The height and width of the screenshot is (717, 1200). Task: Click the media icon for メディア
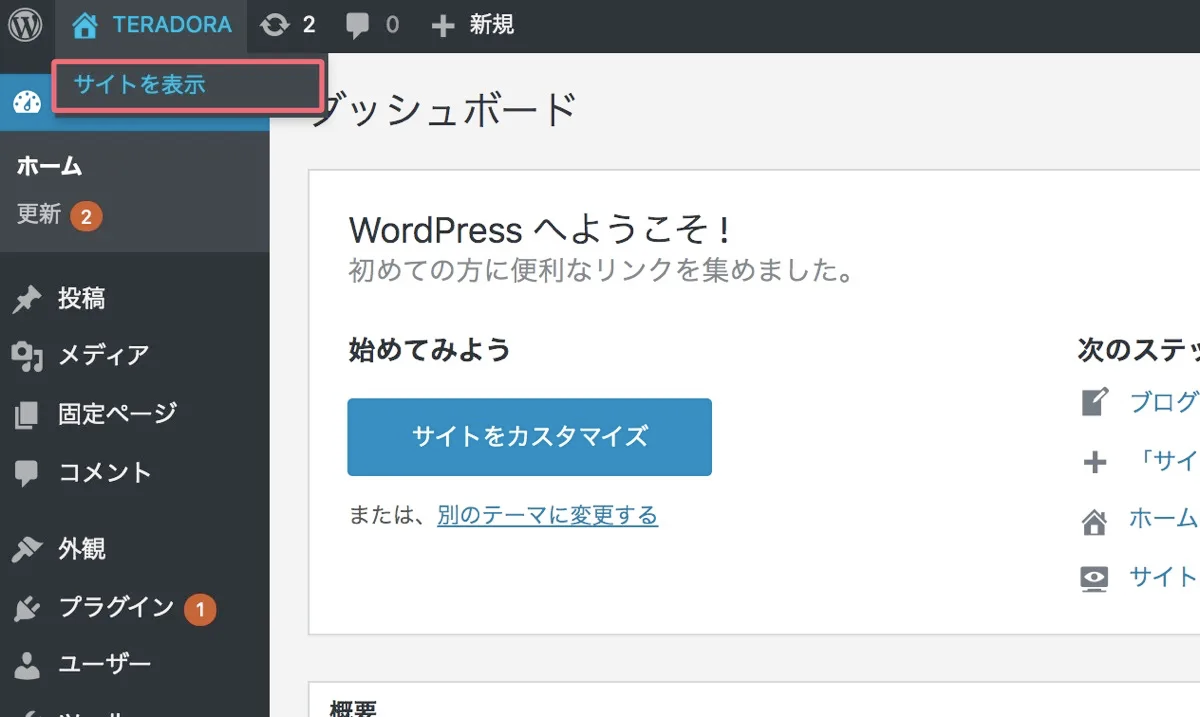[27, 356]
